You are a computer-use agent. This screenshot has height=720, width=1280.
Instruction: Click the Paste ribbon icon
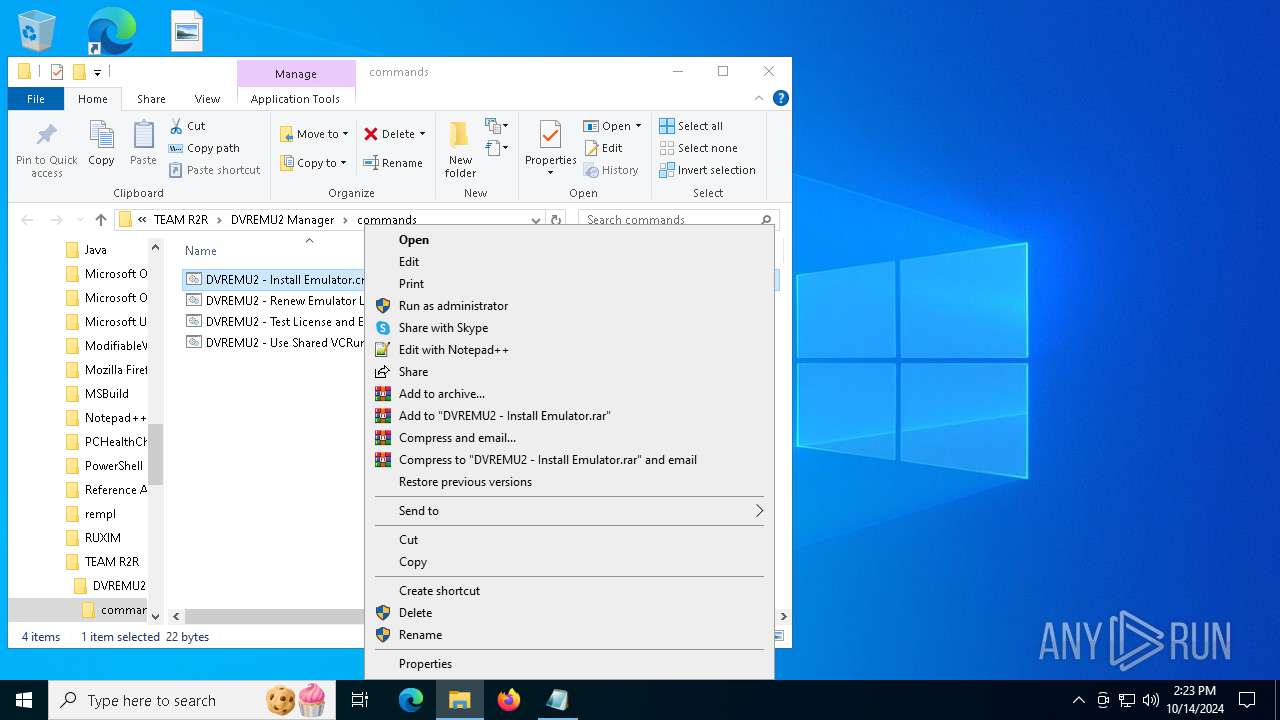143,136
